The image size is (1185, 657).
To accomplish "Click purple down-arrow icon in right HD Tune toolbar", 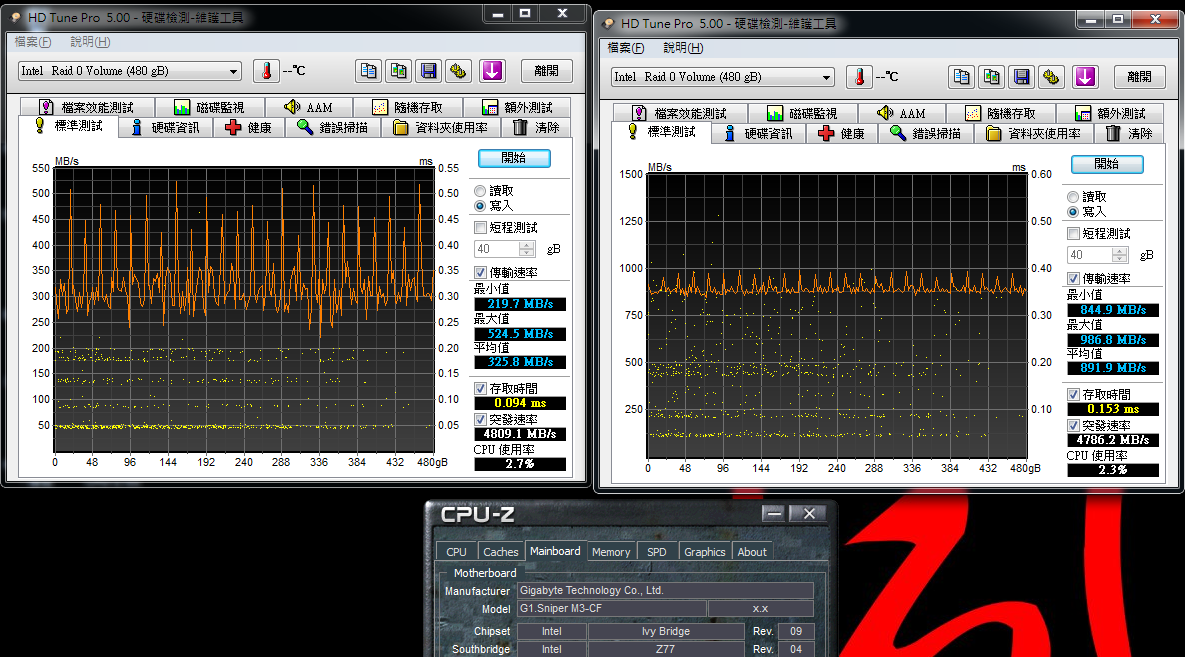I will [1085, 77].
